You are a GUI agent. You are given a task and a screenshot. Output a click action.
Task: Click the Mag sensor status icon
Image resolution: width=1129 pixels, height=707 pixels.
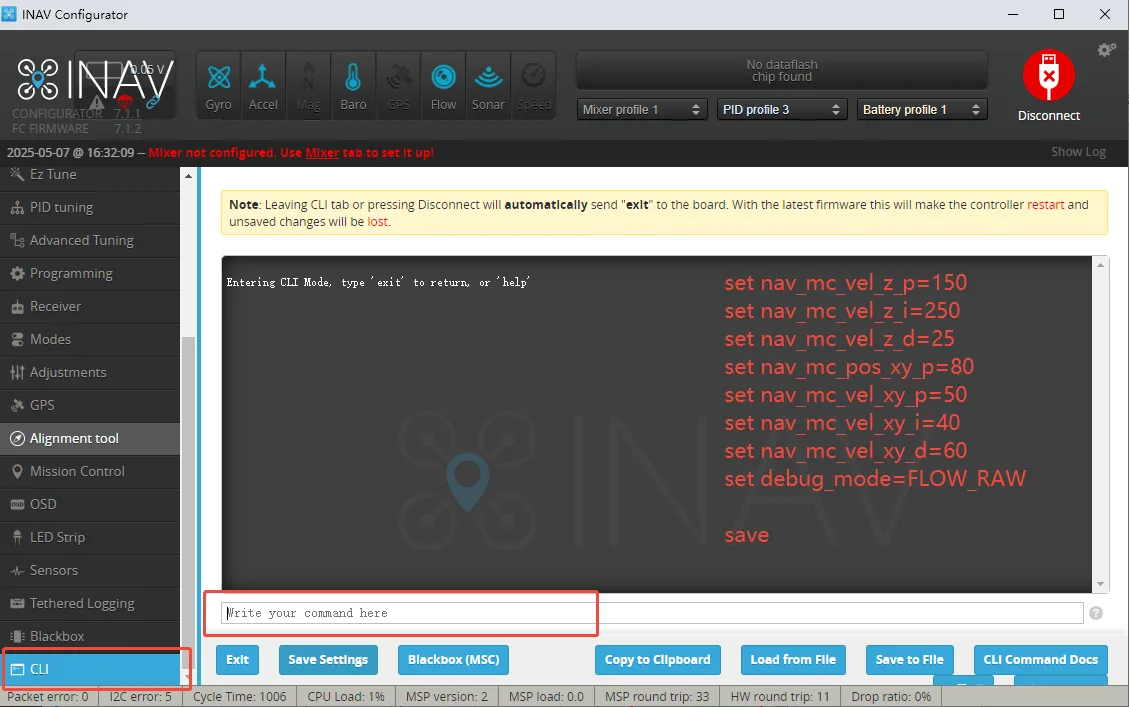point(308,86)
